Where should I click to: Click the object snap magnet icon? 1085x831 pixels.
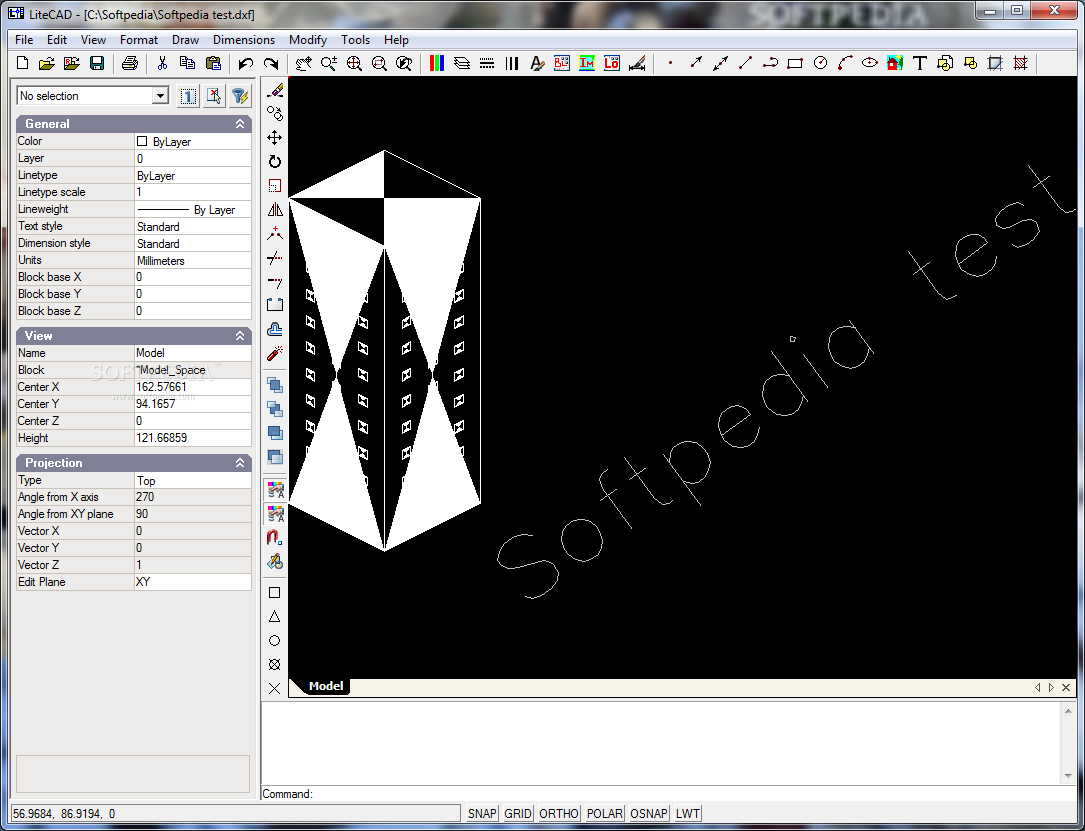pos(275,538)
